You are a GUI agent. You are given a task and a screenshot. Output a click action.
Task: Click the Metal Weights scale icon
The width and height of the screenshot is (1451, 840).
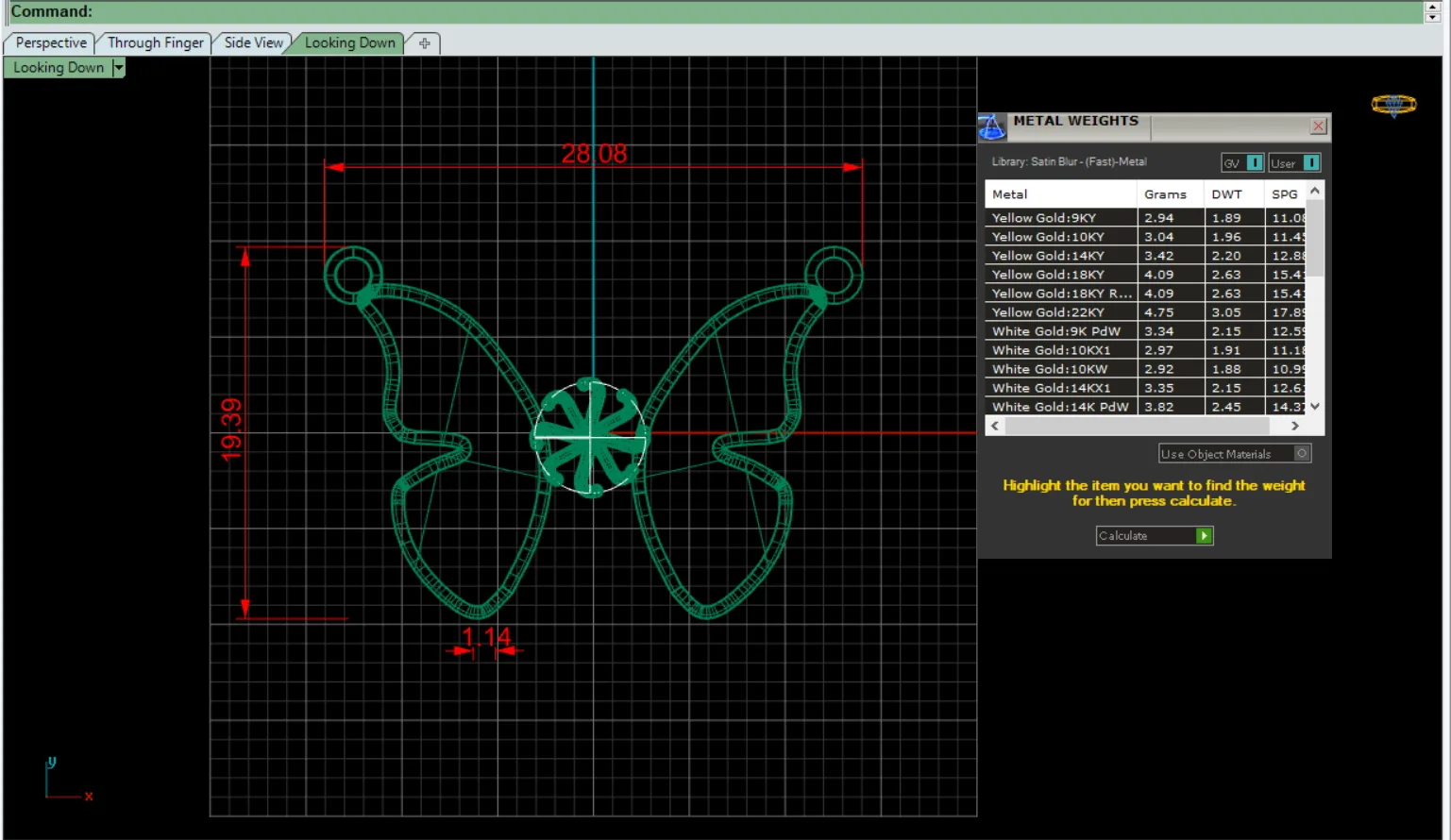pos(991,126)
